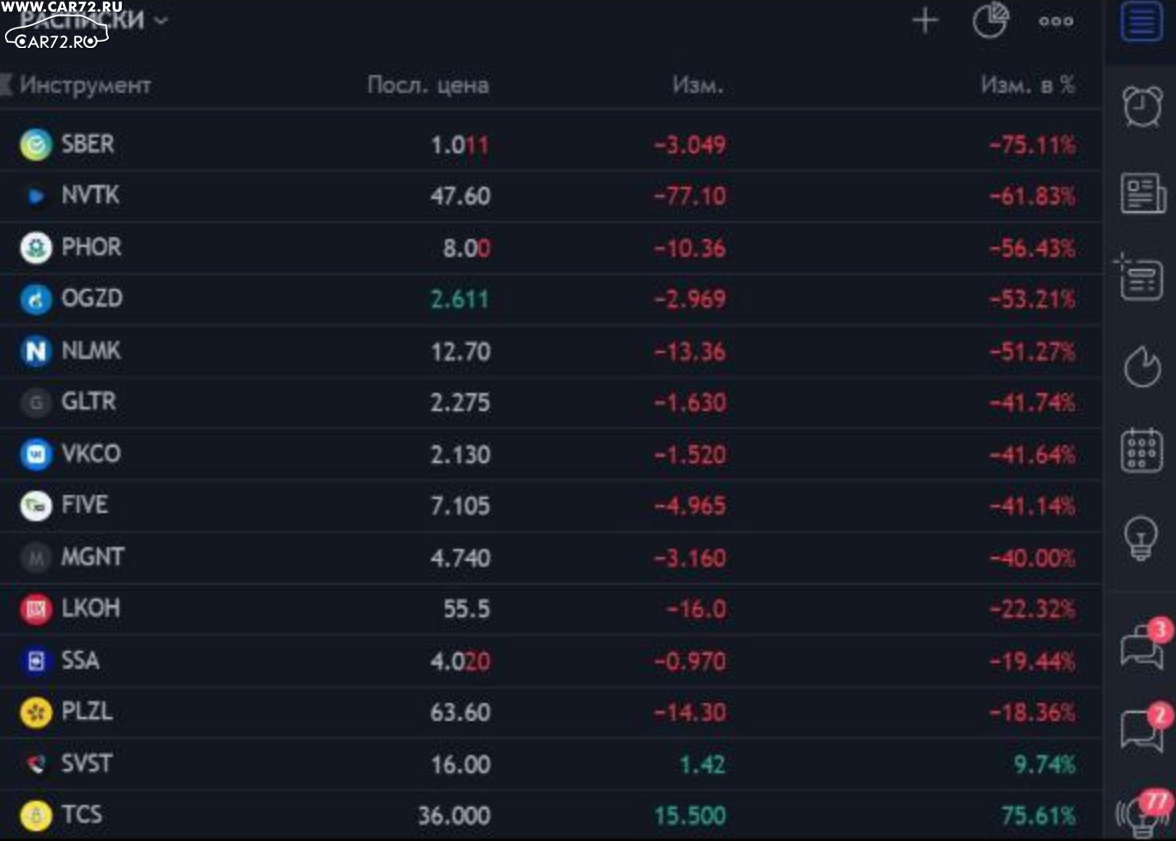Add symbol with the plus icon
1176x841 pixels.
coord(925,20)
